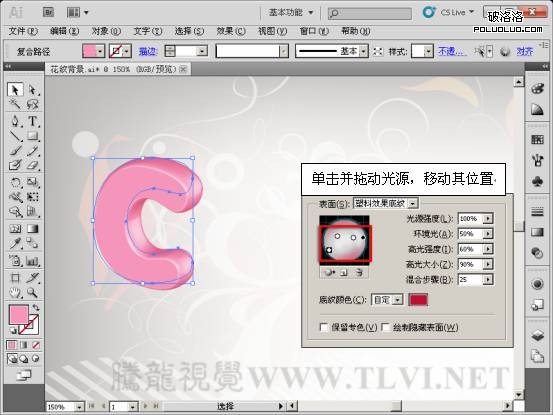This screenshot has width=553, height=415.
Task: Switch to Draw Inside mode
Action: tap(35, 359)
